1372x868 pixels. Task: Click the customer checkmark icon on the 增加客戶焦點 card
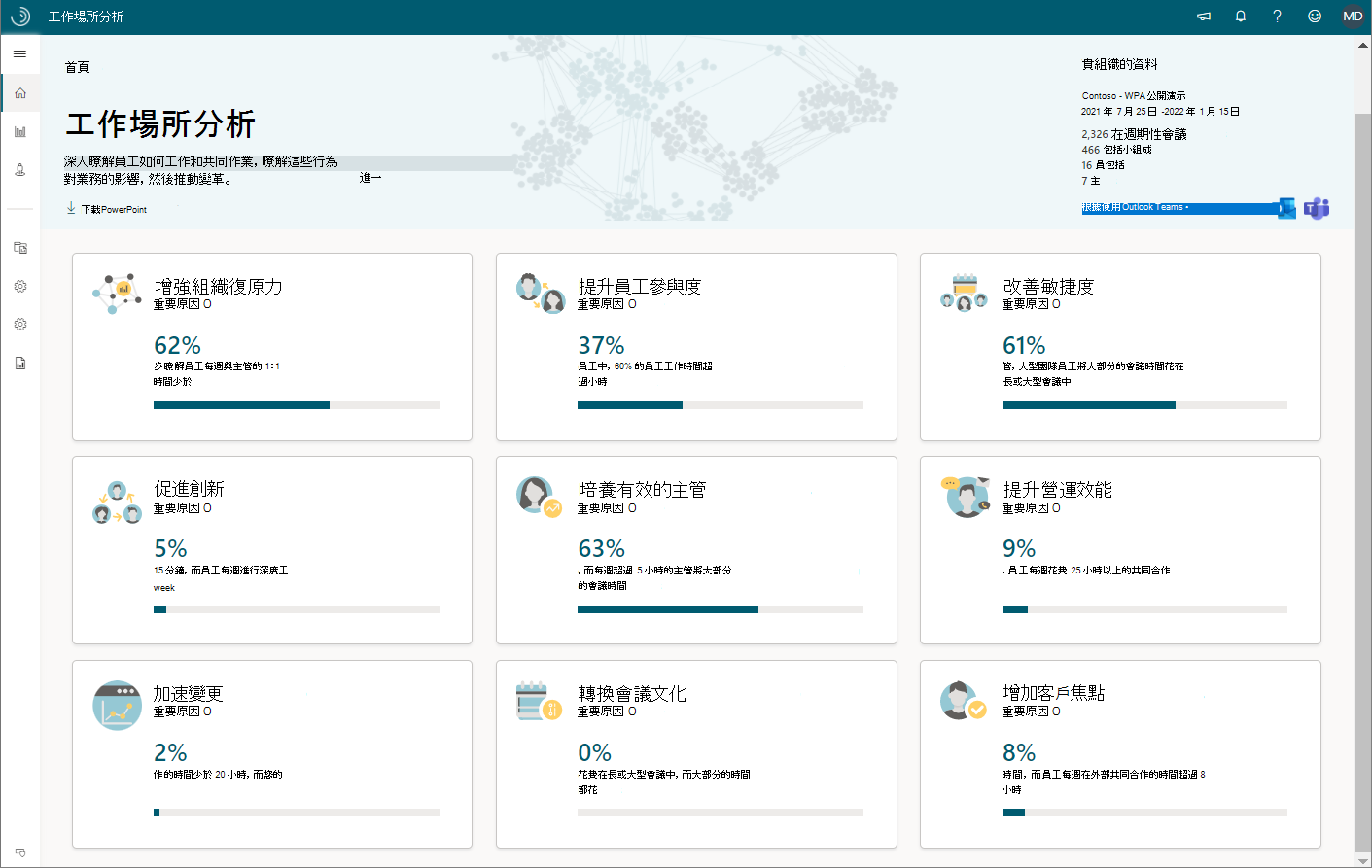tap(964, 700)
